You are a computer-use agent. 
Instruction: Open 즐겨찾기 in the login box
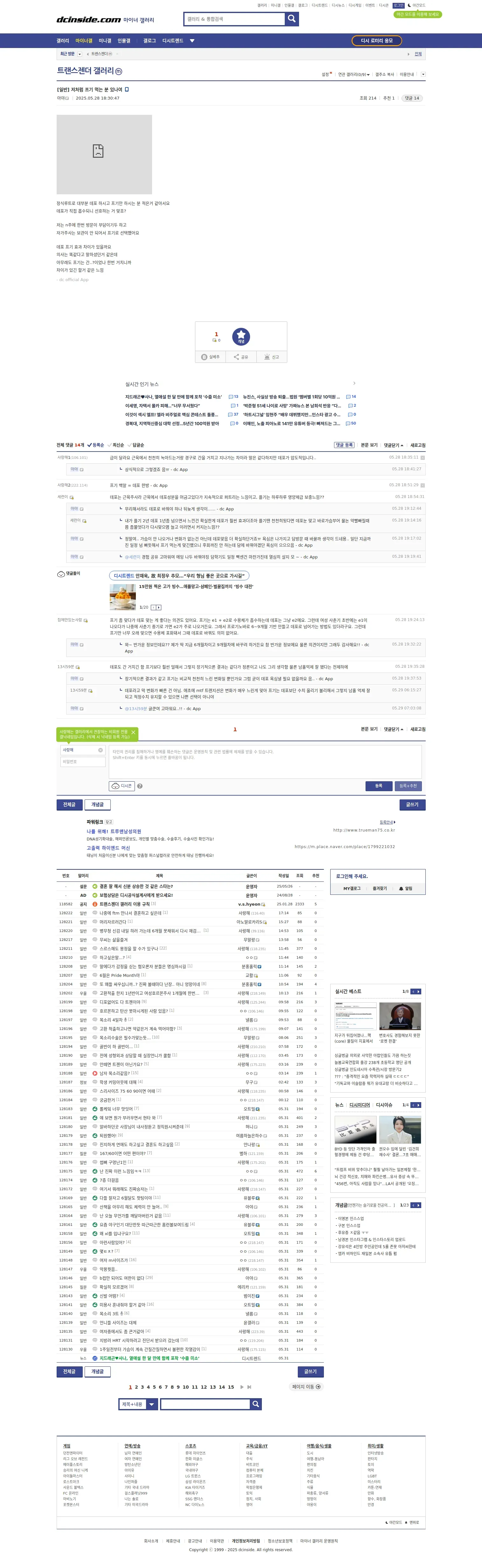pos(380,889)
